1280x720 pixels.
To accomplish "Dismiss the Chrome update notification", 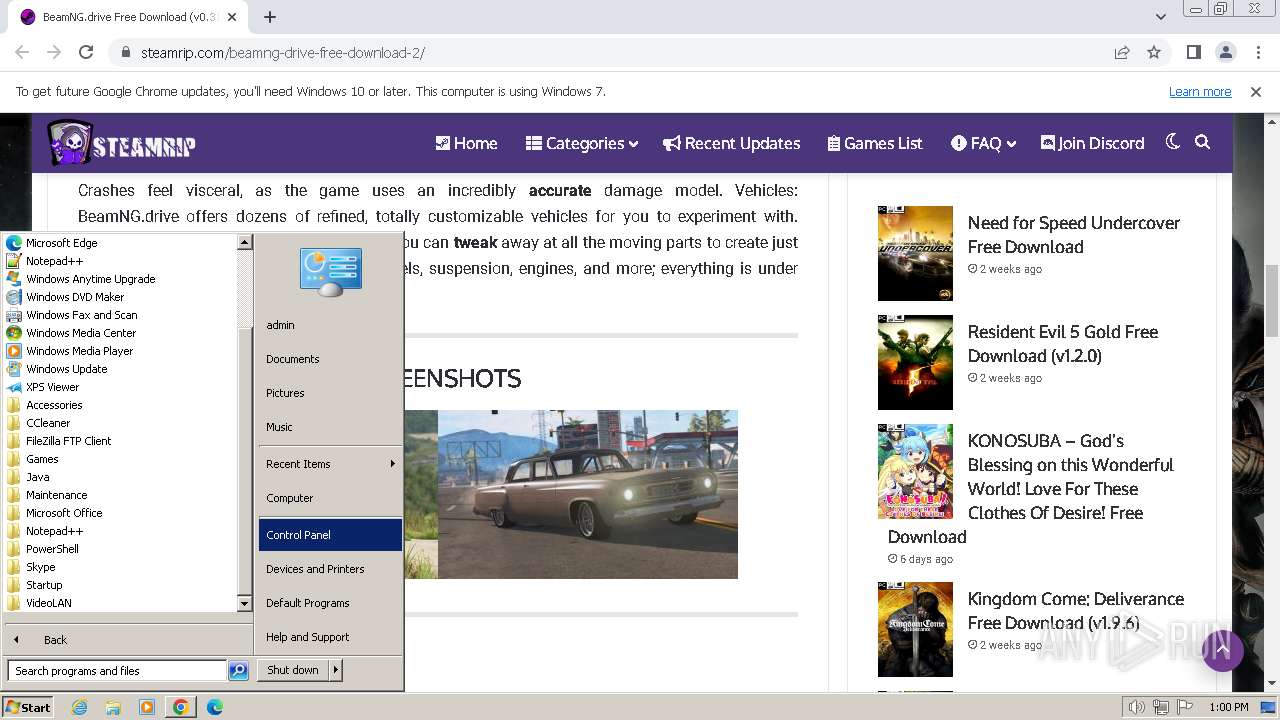I will point(1256,91).
